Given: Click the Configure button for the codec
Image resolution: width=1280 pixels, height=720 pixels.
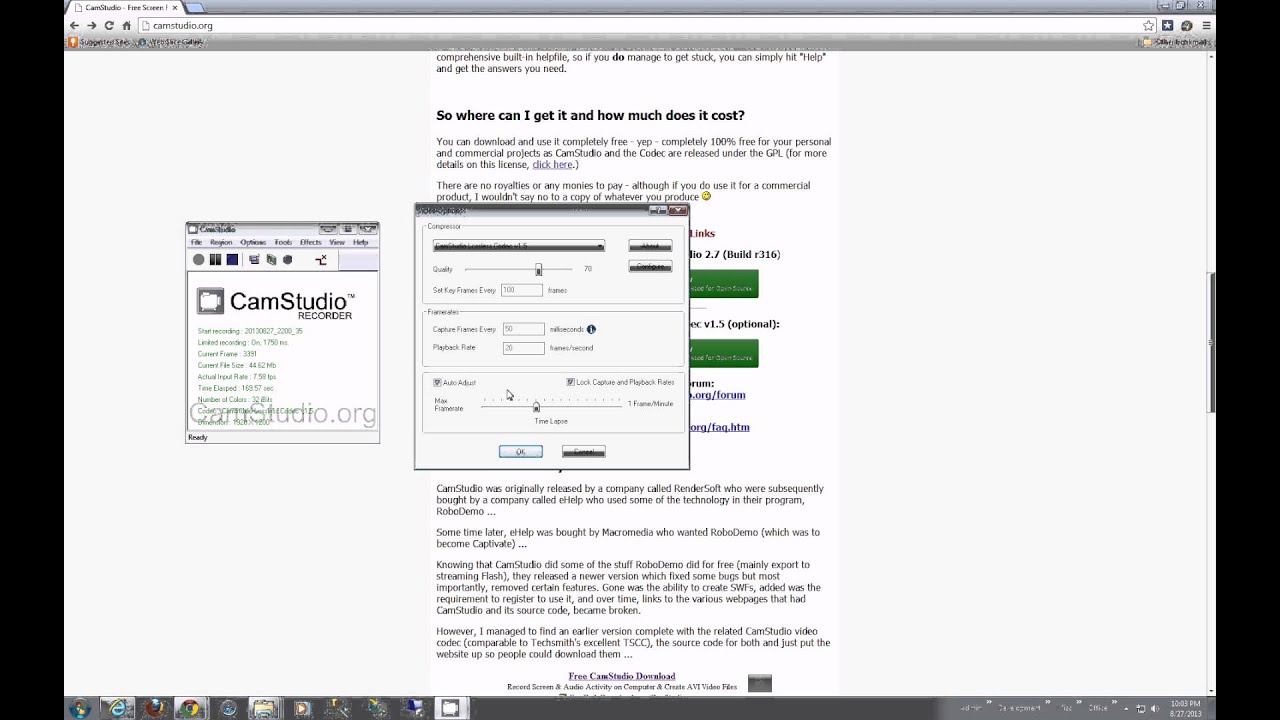Looking at the screenshot, I should pyautogui.click(x=650, y=267).
